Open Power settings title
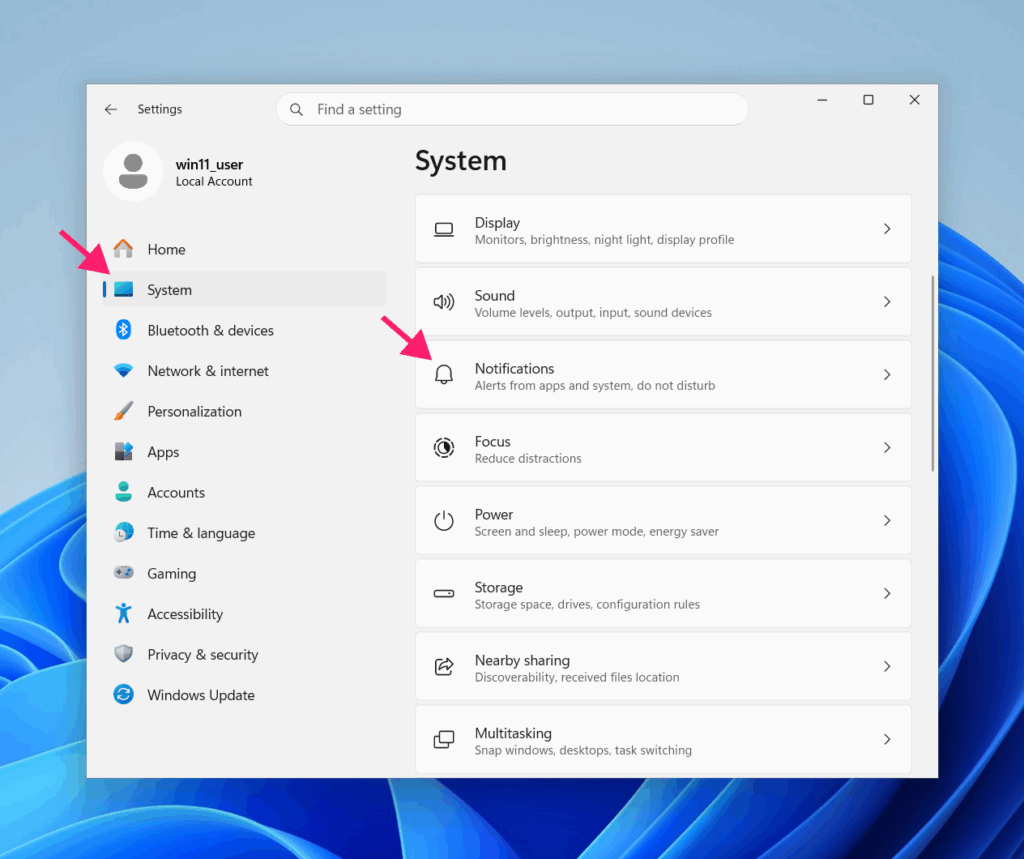 pos(494,515)
